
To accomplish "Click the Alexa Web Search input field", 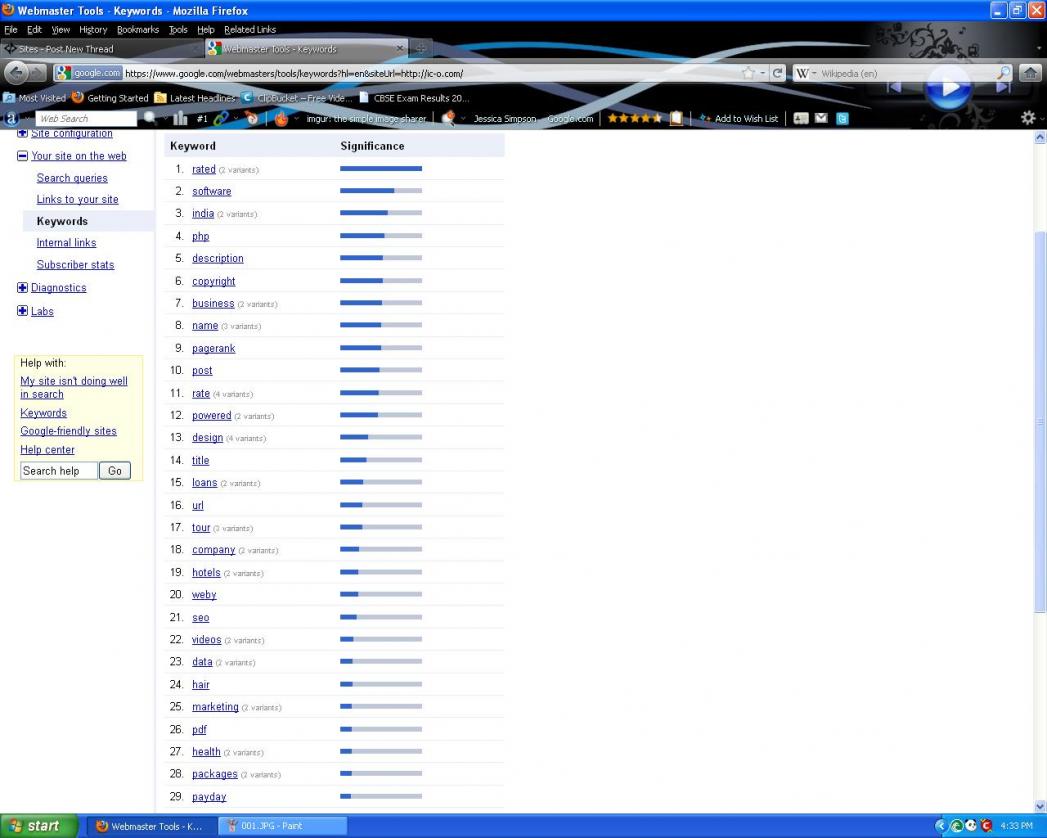I will (x=86, y=118).
